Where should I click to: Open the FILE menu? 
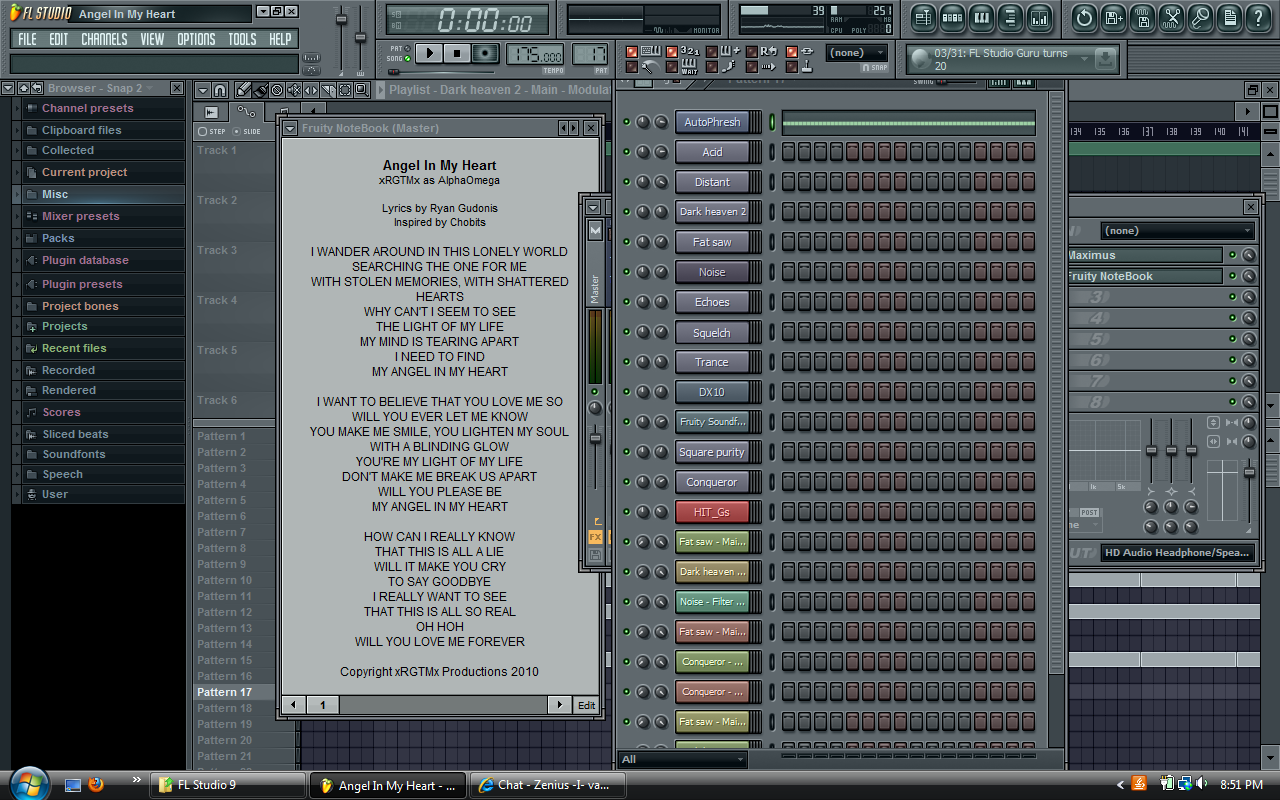point(27,39)
